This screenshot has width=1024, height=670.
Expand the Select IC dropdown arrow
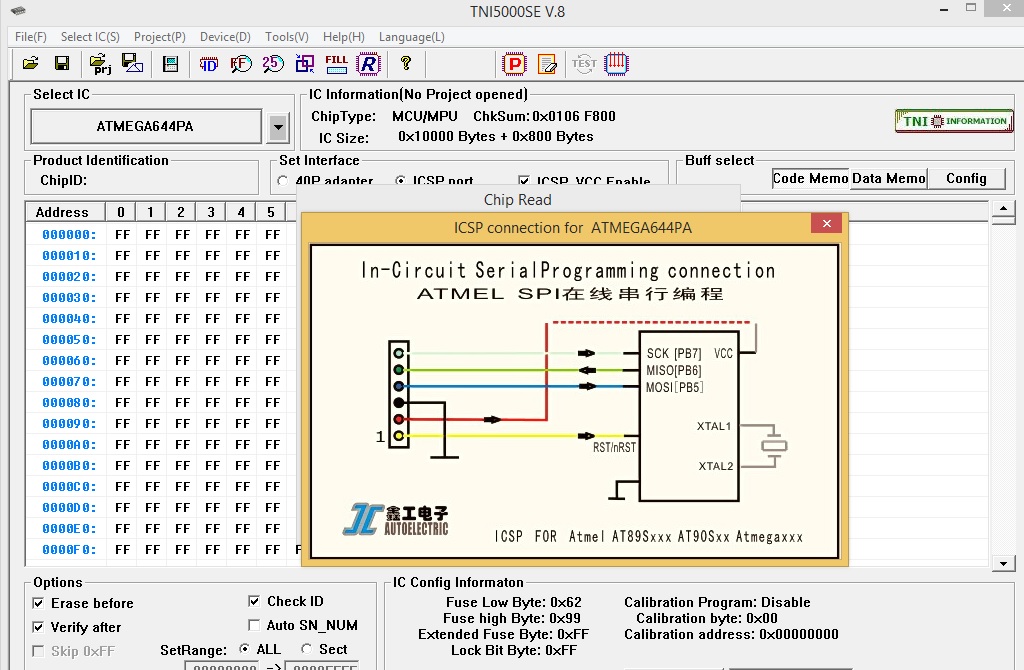[x=278, y=127]
